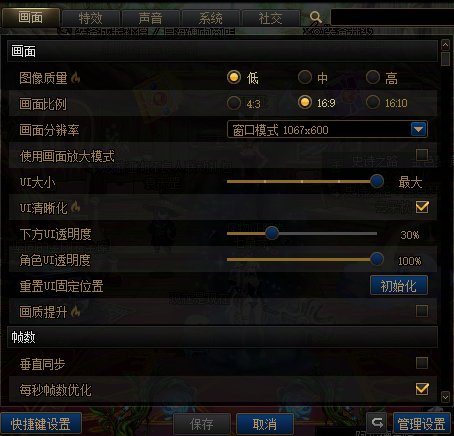
Task: Switch to the 特效 tab
Action: 90,18
